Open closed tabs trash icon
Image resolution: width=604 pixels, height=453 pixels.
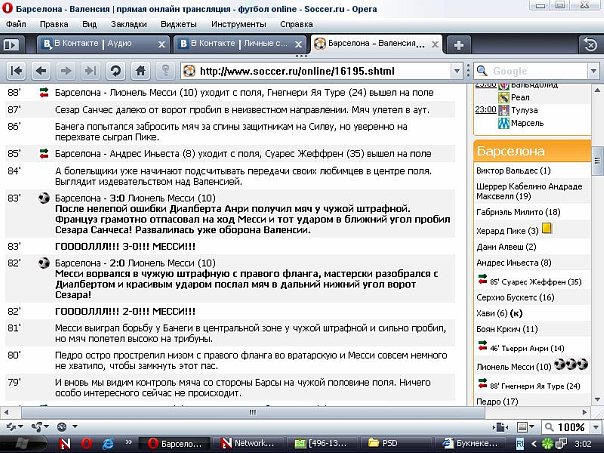coord(591,45)
